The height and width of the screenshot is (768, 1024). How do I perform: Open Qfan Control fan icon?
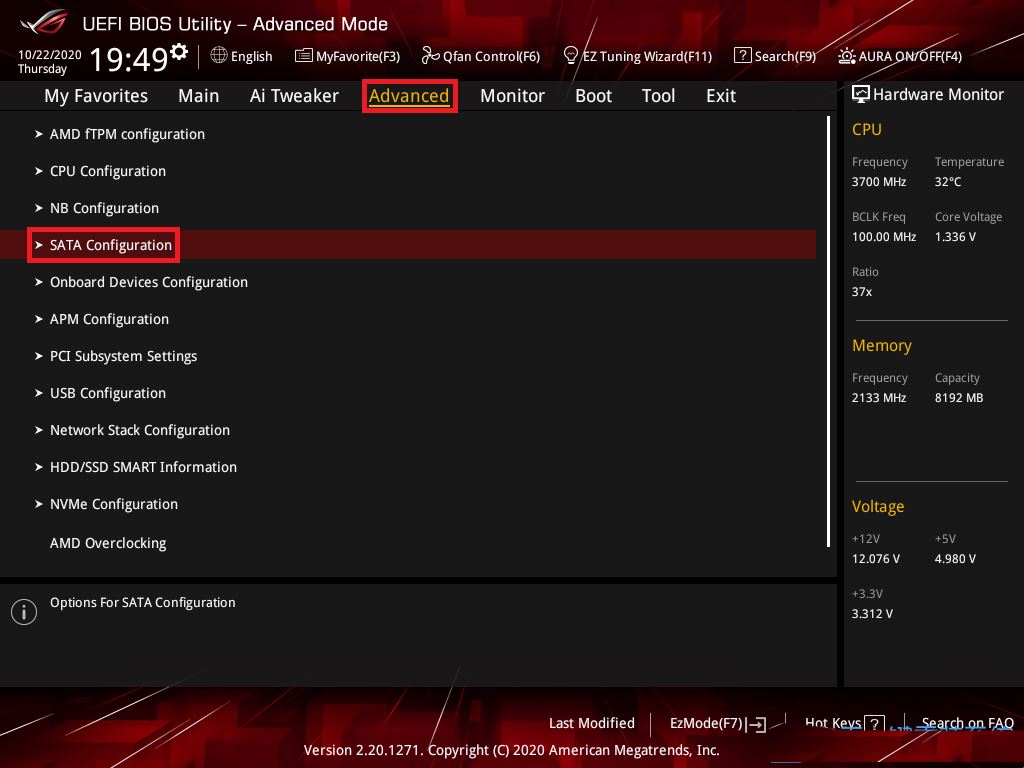click(430, 56)
